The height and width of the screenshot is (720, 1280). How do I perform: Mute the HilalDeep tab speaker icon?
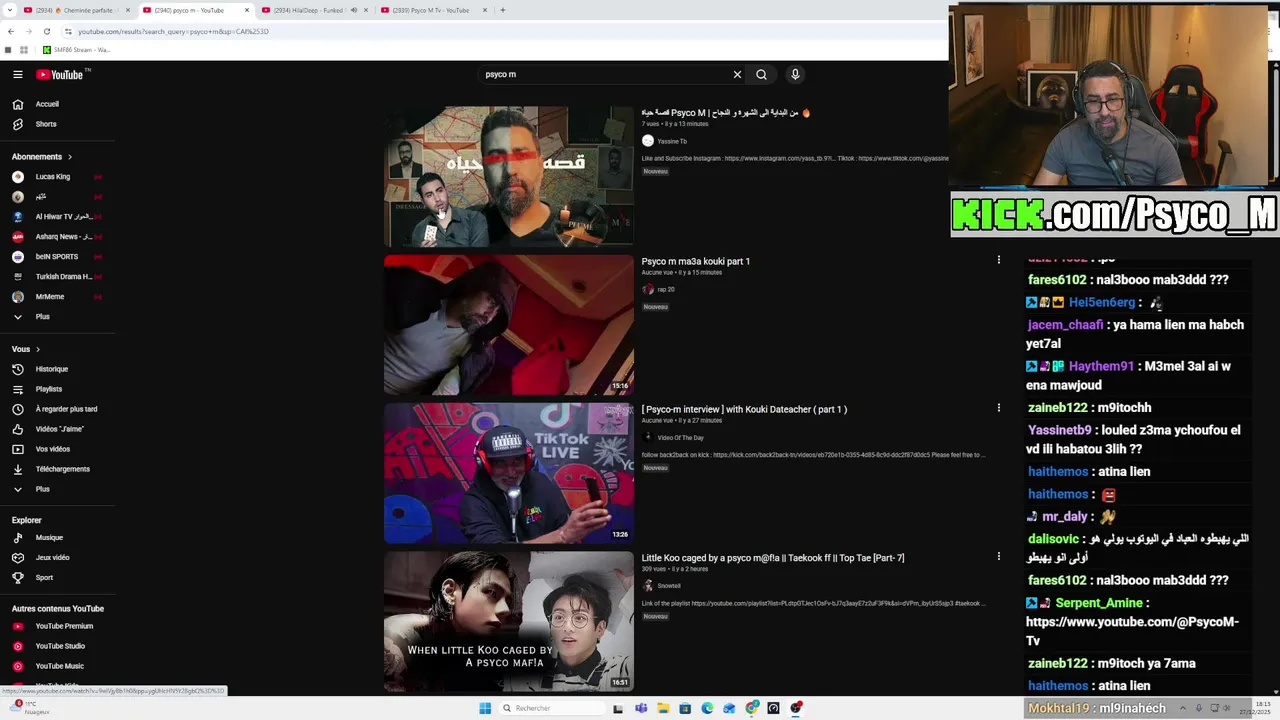point(353,10)
